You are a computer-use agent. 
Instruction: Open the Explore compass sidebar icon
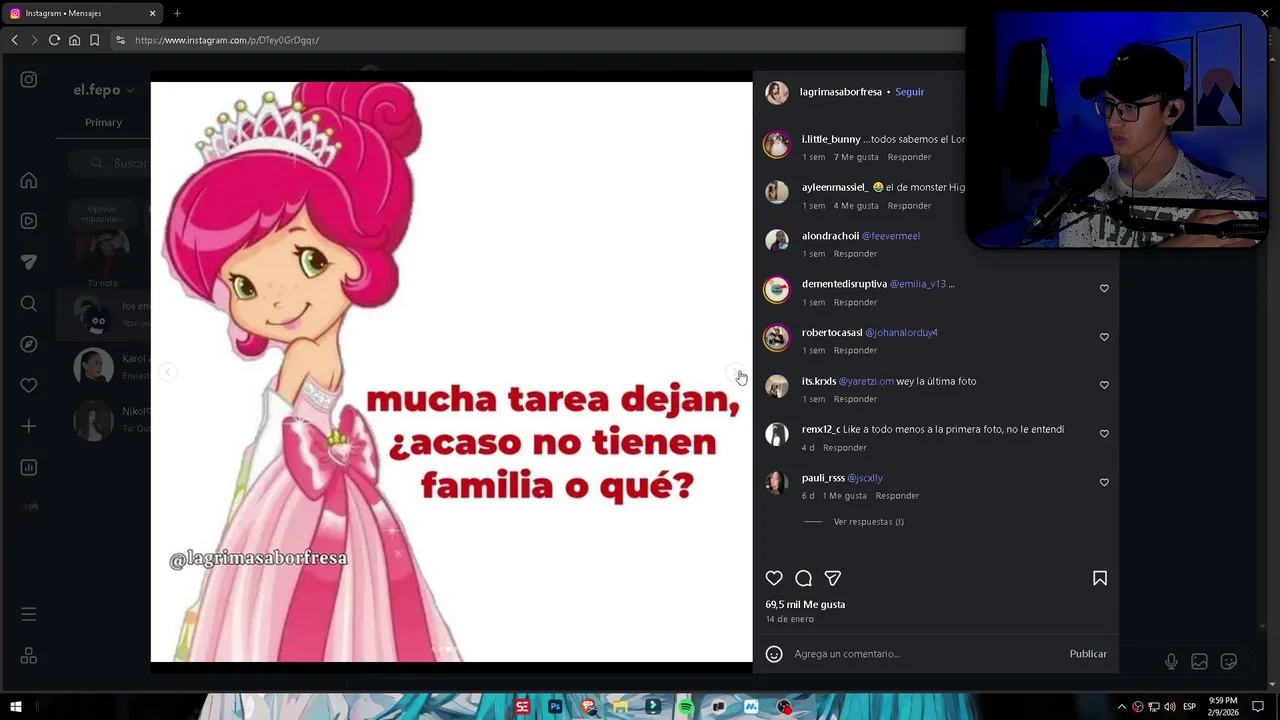click(29, 344)
